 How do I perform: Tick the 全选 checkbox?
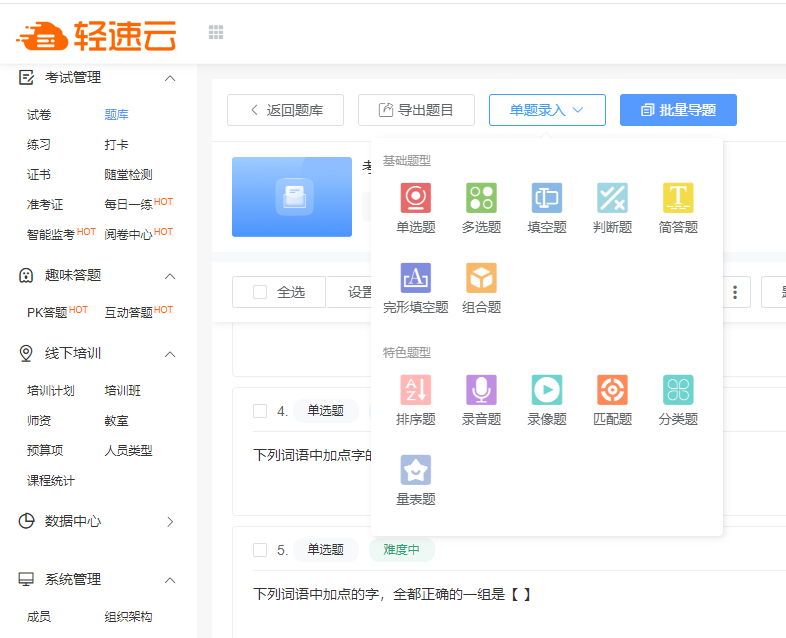point(260,292)
